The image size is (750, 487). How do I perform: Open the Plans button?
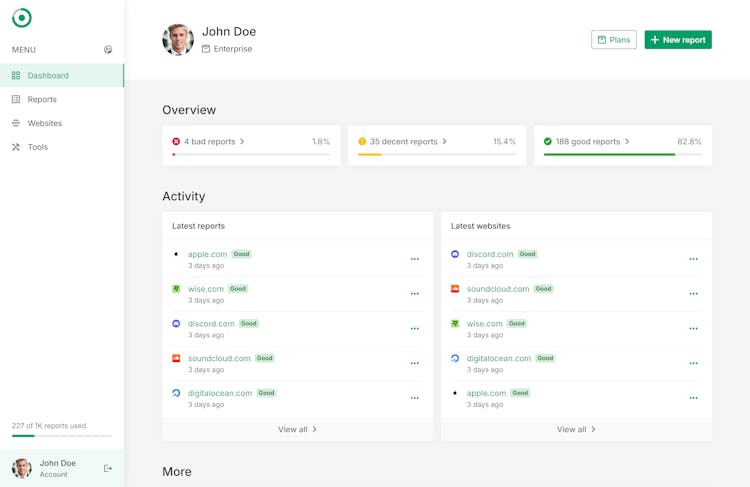point(614,40)
